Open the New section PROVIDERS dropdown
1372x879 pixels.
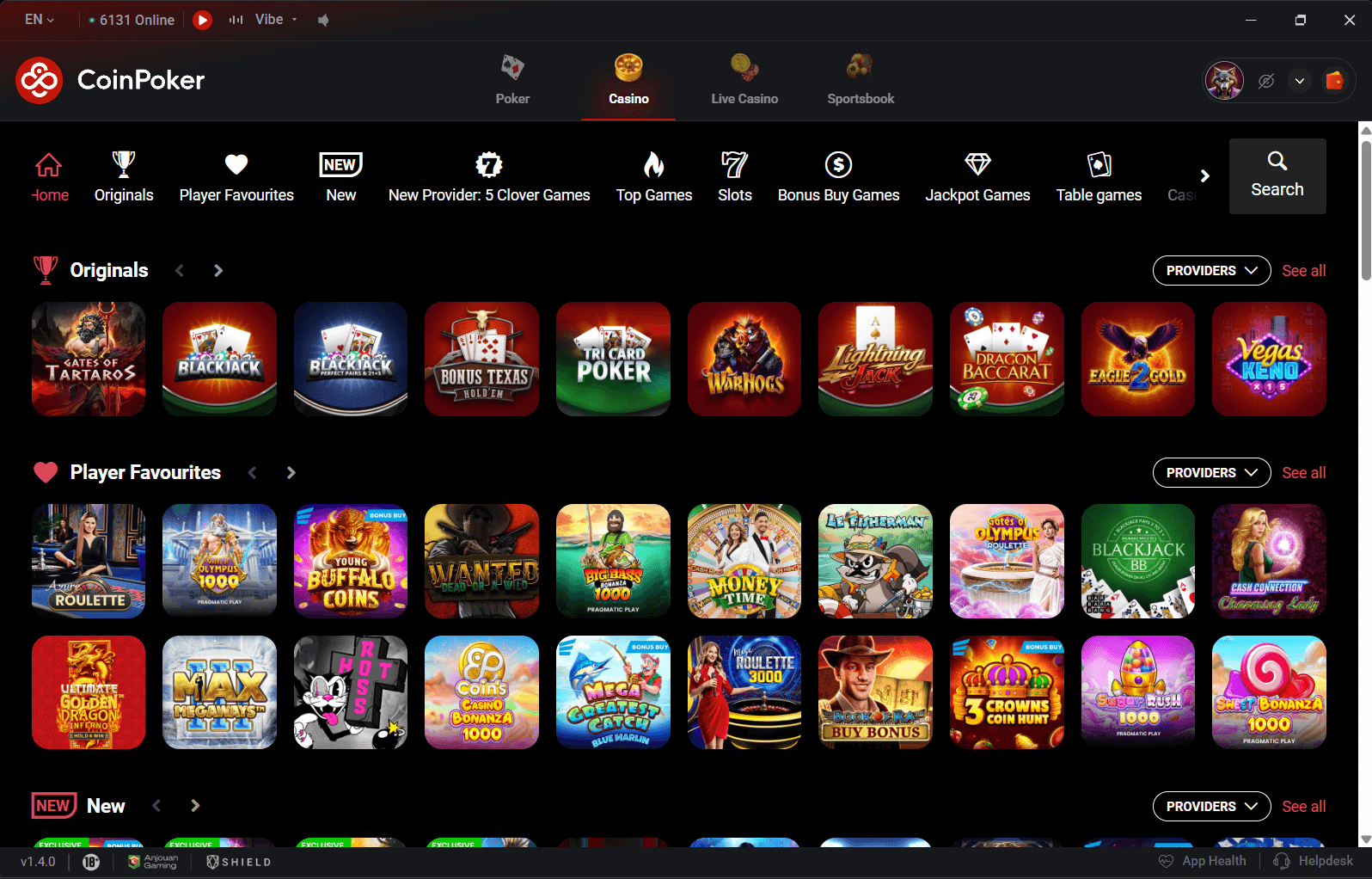(x=1211, y=806)
